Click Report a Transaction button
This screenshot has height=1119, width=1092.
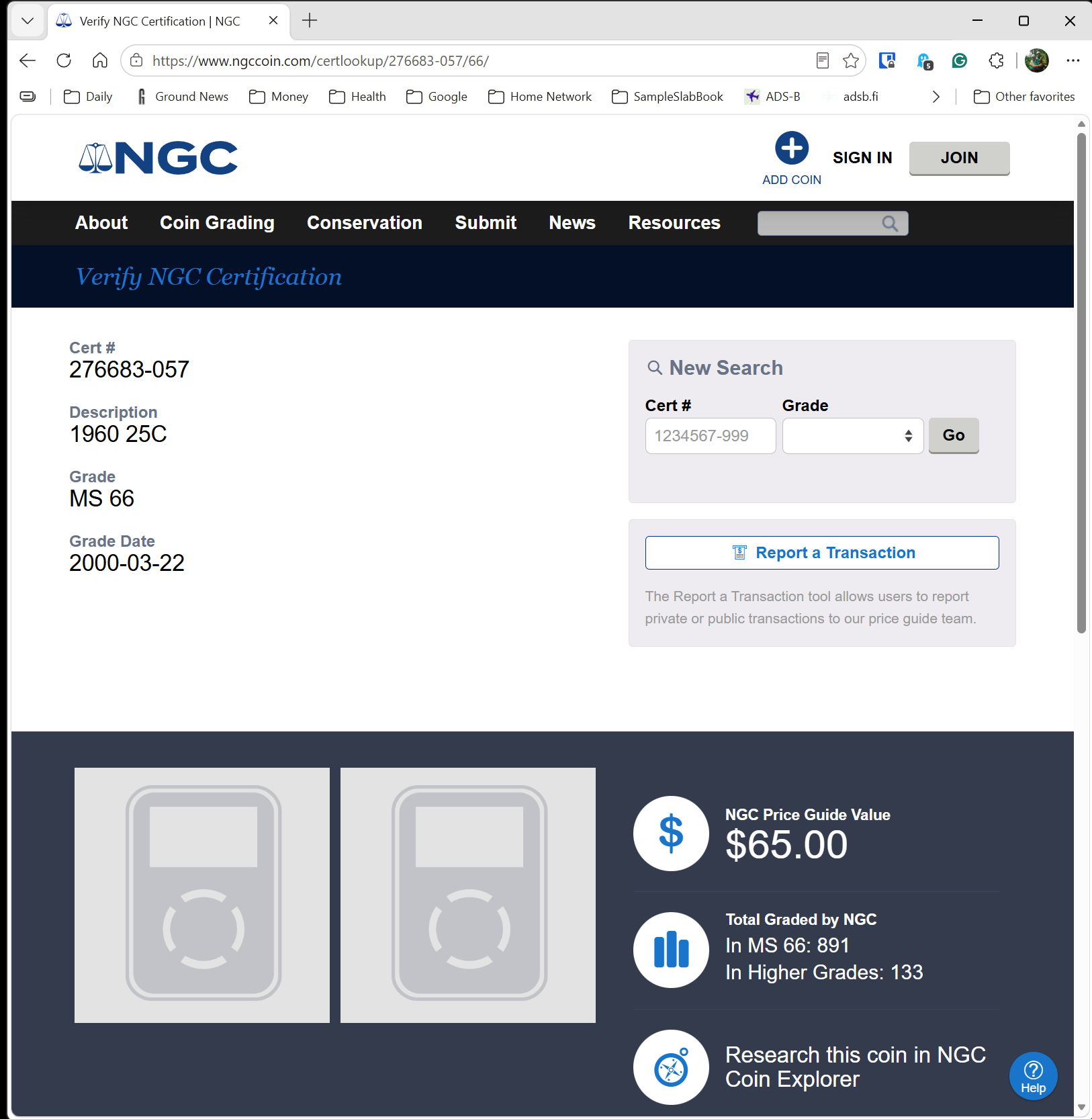click(x=822, y=553)
